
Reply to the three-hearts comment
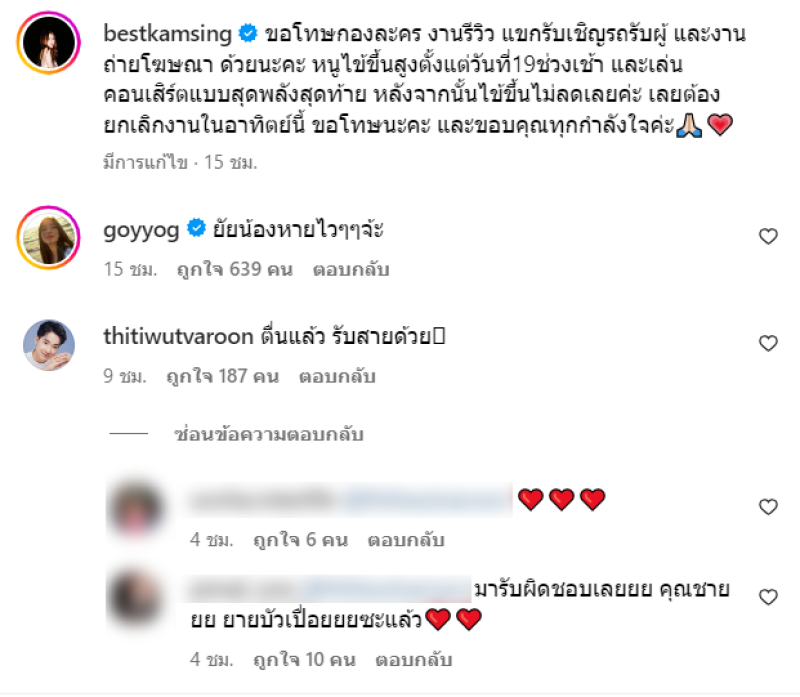point(406,539)
